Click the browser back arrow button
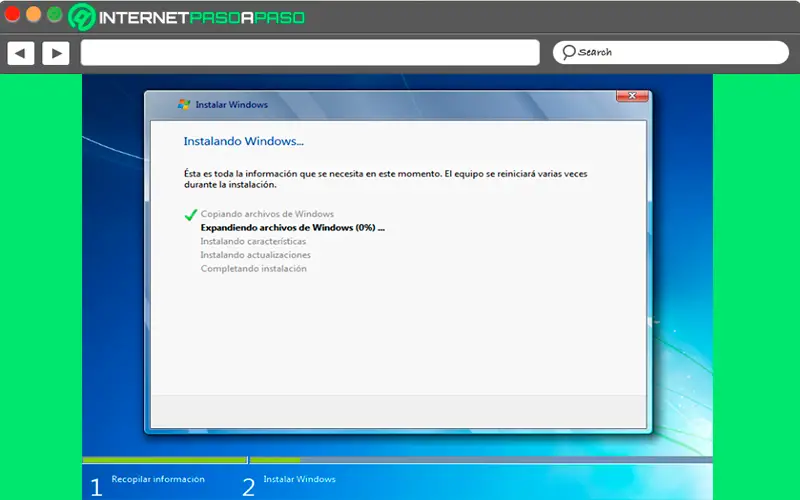 coord(20,53)
